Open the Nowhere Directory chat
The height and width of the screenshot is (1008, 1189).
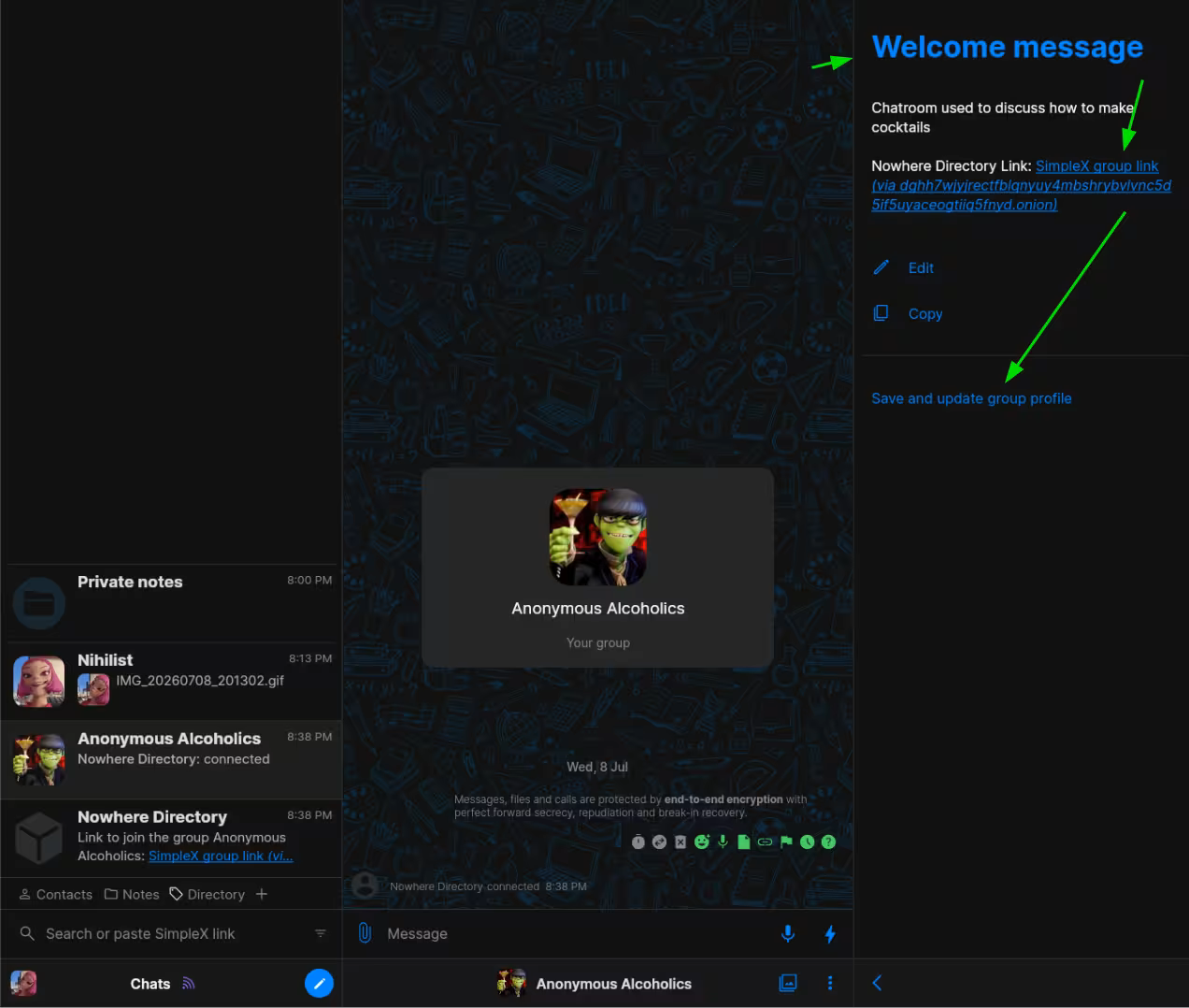tap(171, 838)
